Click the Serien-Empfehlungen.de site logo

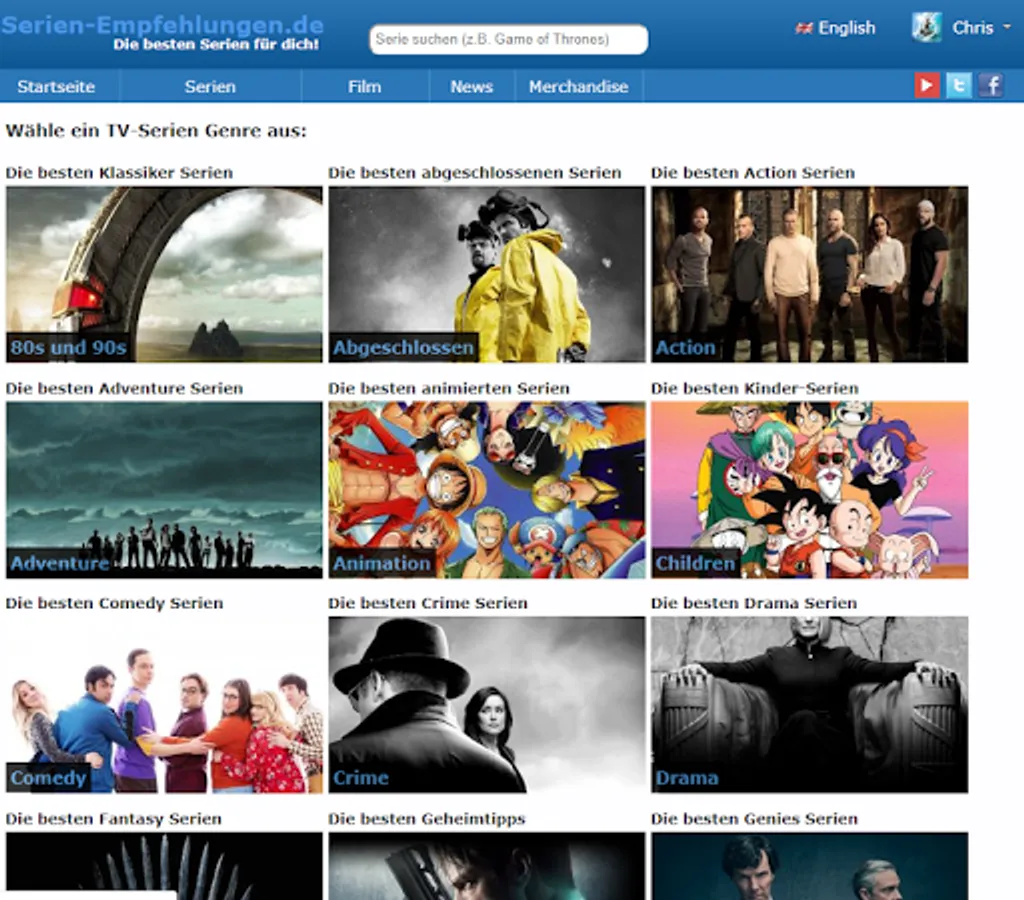click(162, 25)
